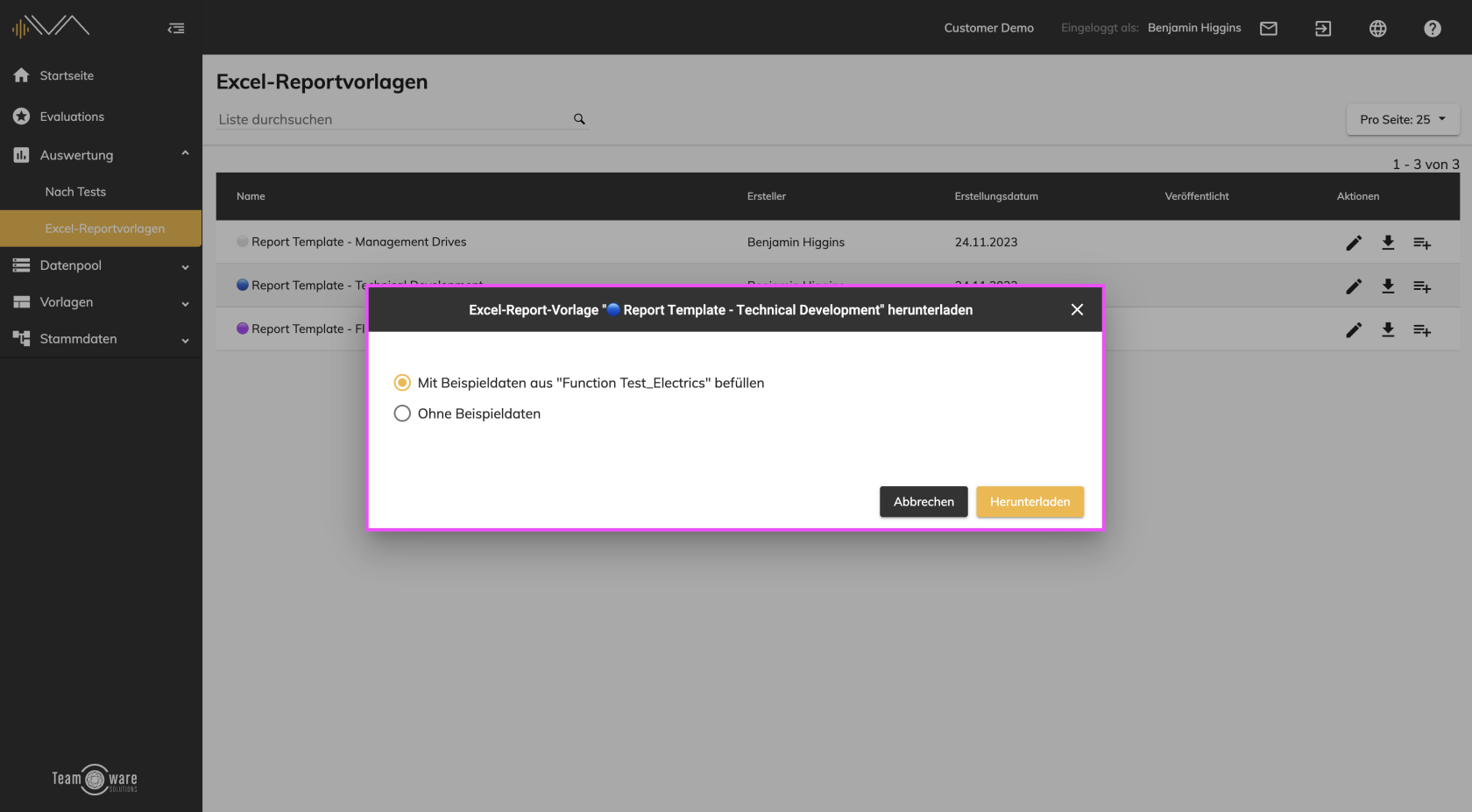Expand the Datenpool menu chevron
Viewport: 1472px width, 812px height.
(x=185, y=267)
